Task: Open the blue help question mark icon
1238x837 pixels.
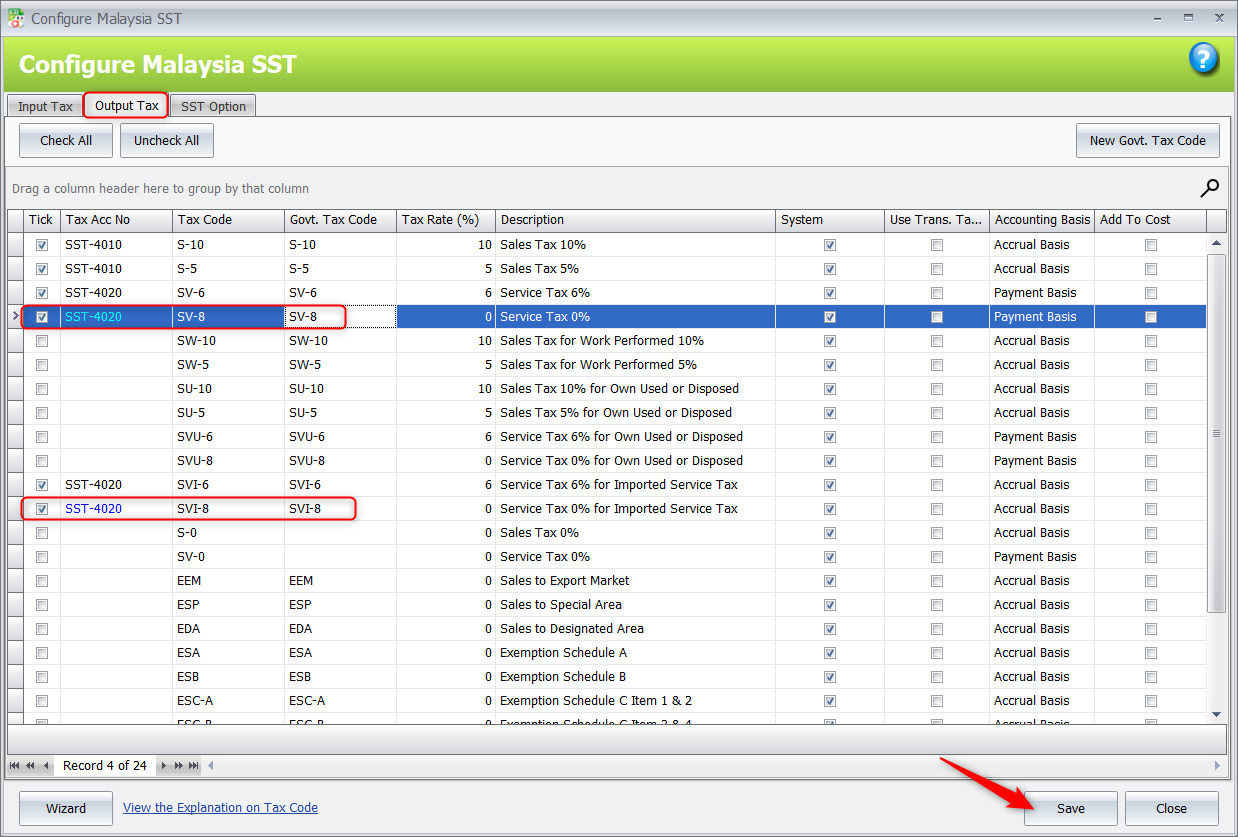Action: coord(1203,59)
